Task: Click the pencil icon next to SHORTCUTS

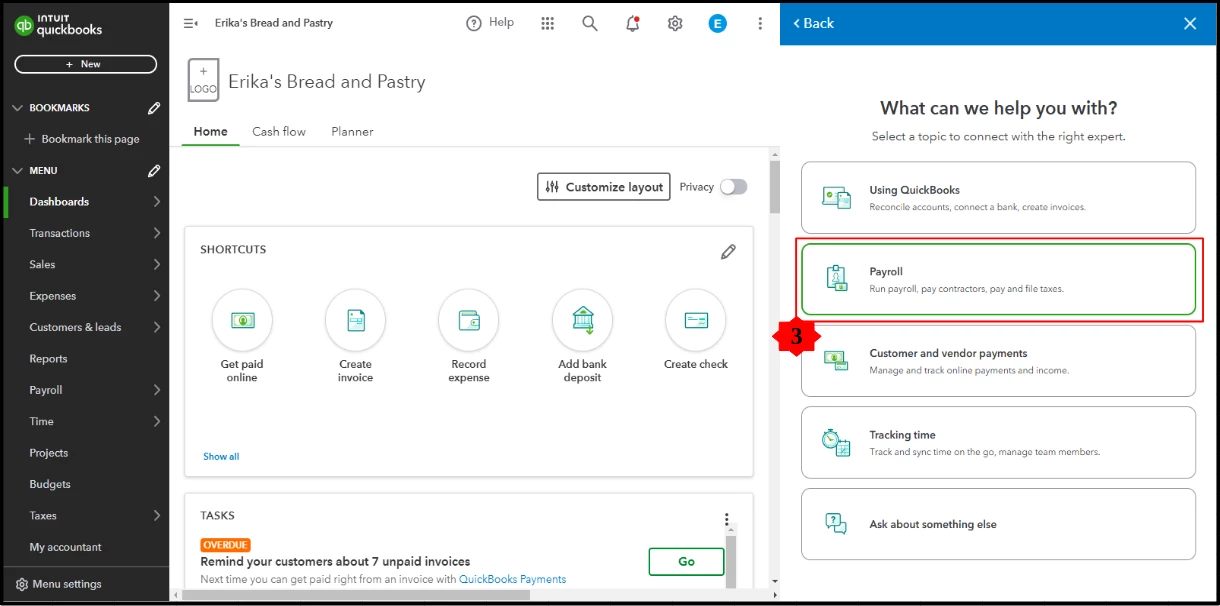Action: (x=728, y=251)
